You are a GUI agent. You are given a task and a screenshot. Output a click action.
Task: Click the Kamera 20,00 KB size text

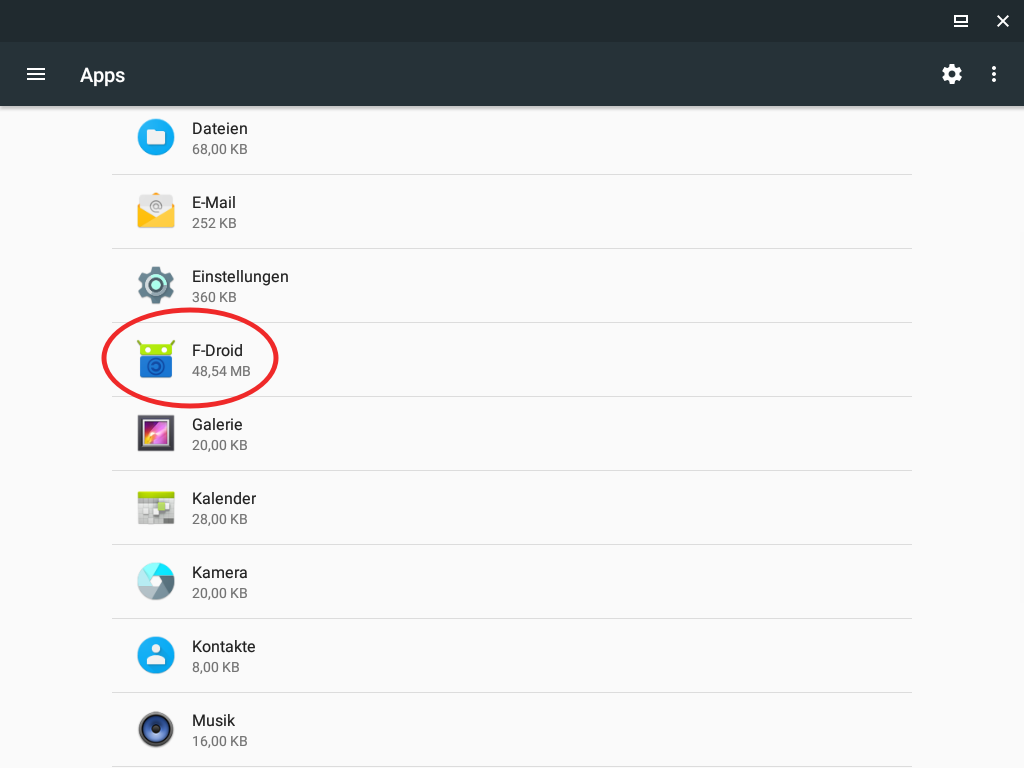coord(219,593)
